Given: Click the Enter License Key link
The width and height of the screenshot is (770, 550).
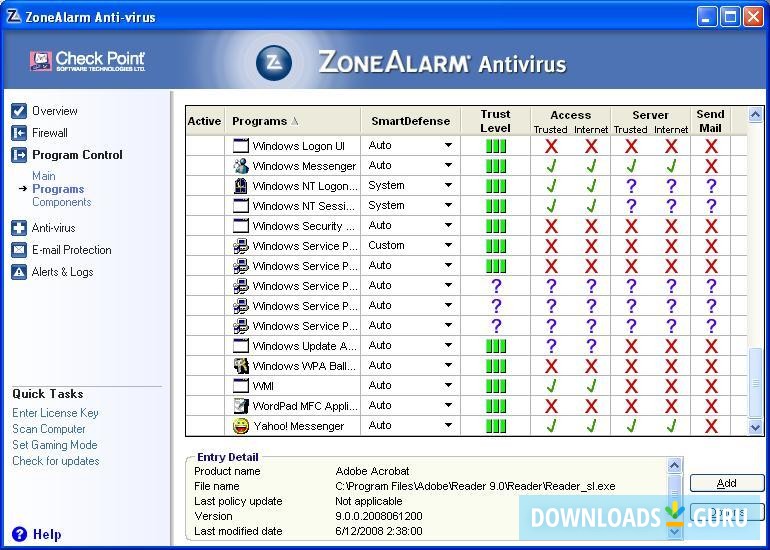Looking at the screenshot, I should point(55,413).
